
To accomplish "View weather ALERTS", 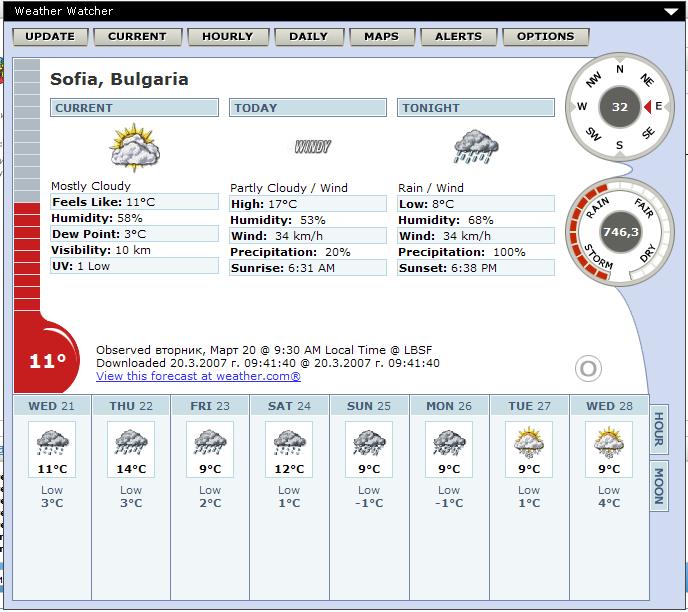I will tap(458, 37).
